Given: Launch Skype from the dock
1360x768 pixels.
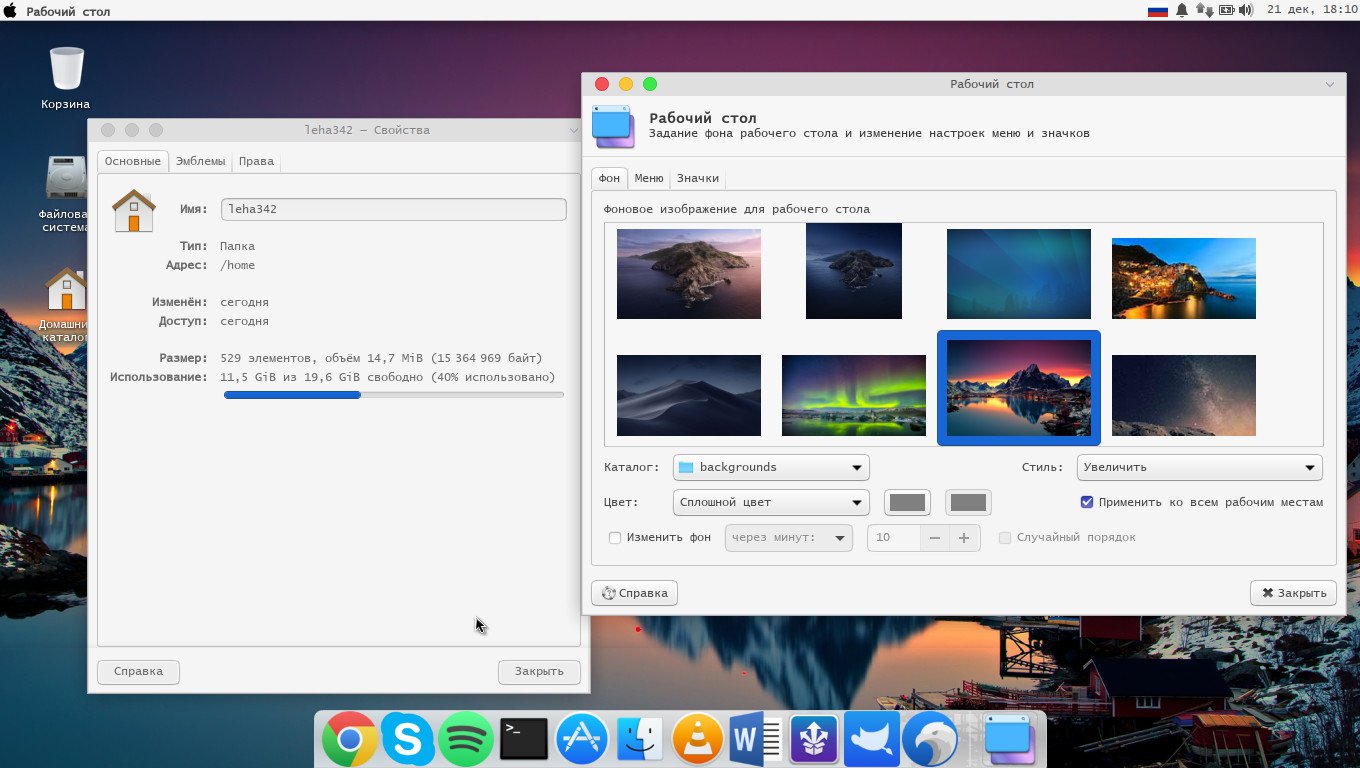Looking at the screenshot, I should (407, 740).
